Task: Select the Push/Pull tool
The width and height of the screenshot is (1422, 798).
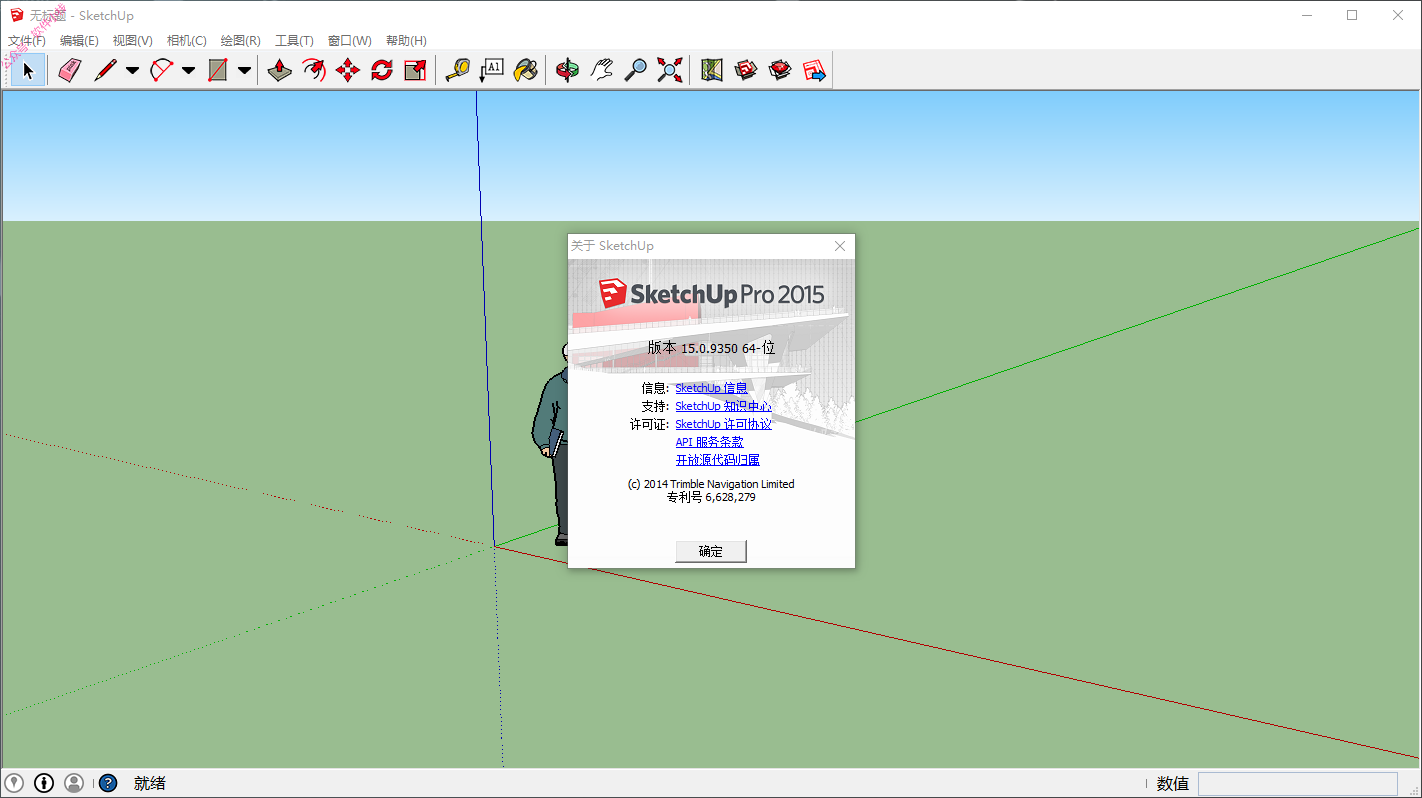Action: (x=280, y=70)
